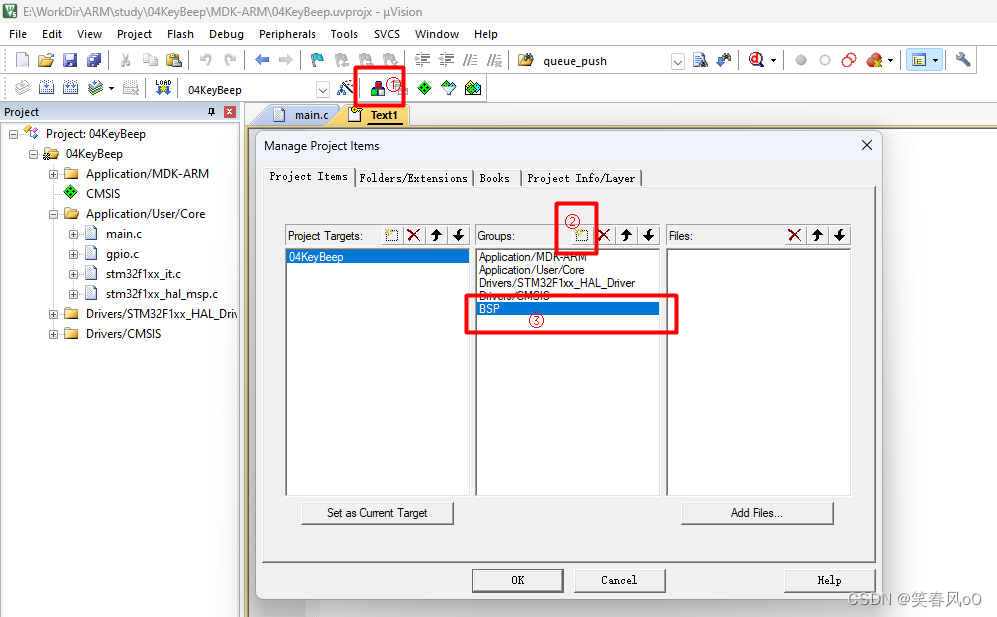The width and height of the screenshot is (997, 617).
Task: Move file down in Files list
Action: 839,235
